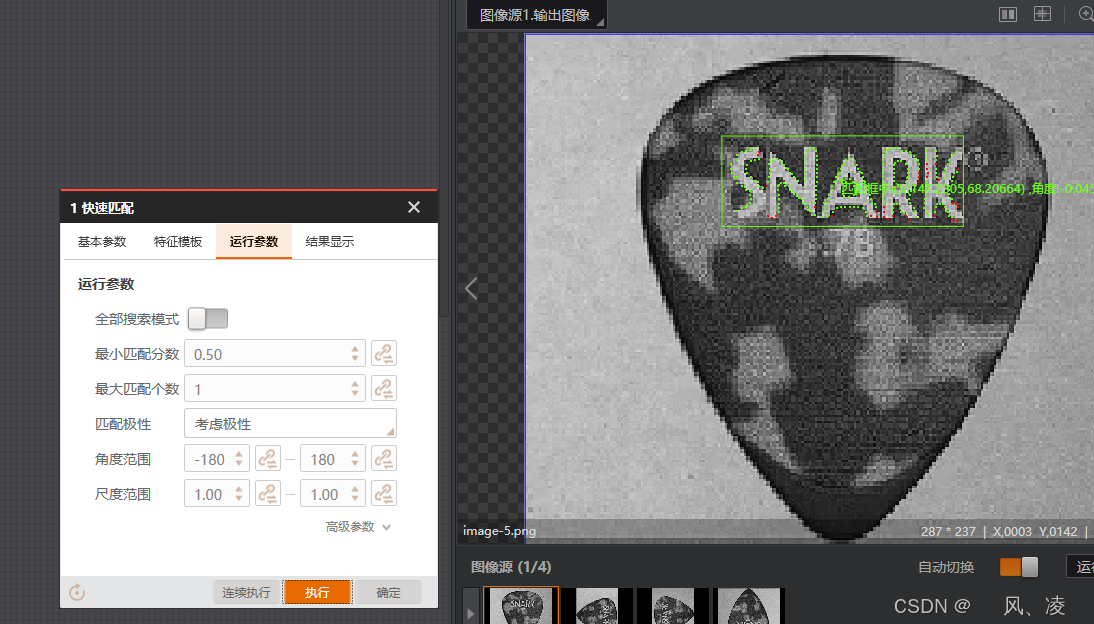Click the zoom magnifier icon
The height and width of the screenshot is (624, 1094).
pos(1086,14)
